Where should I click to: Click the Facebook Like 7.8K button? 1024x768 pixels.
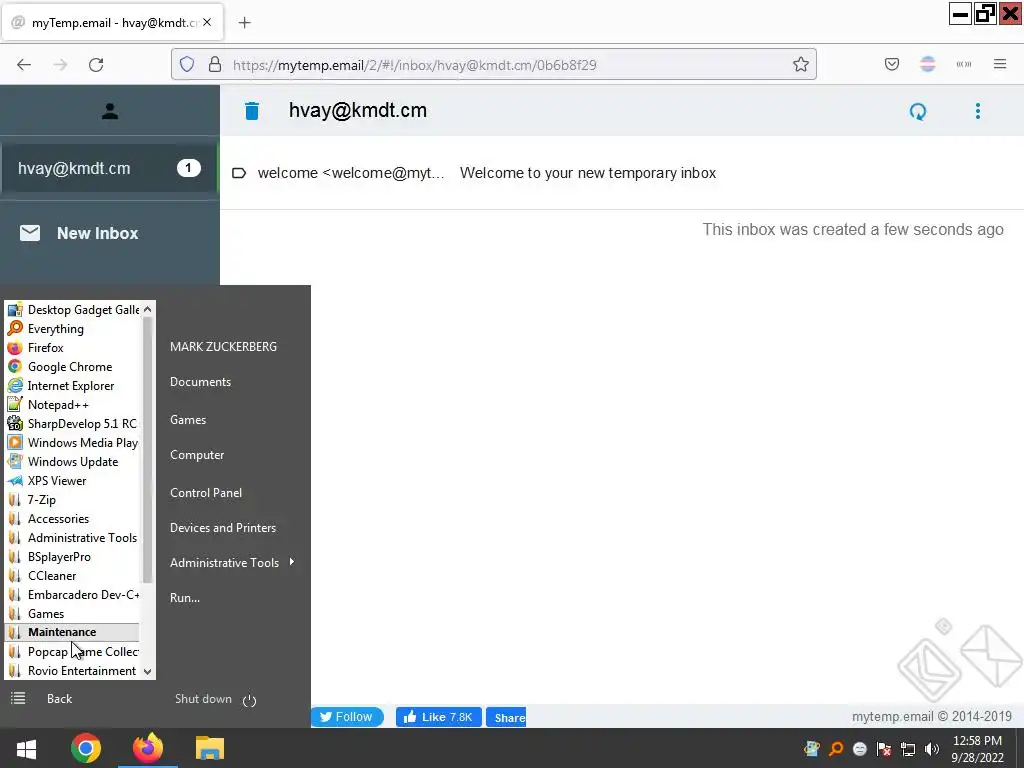point(439,716)
